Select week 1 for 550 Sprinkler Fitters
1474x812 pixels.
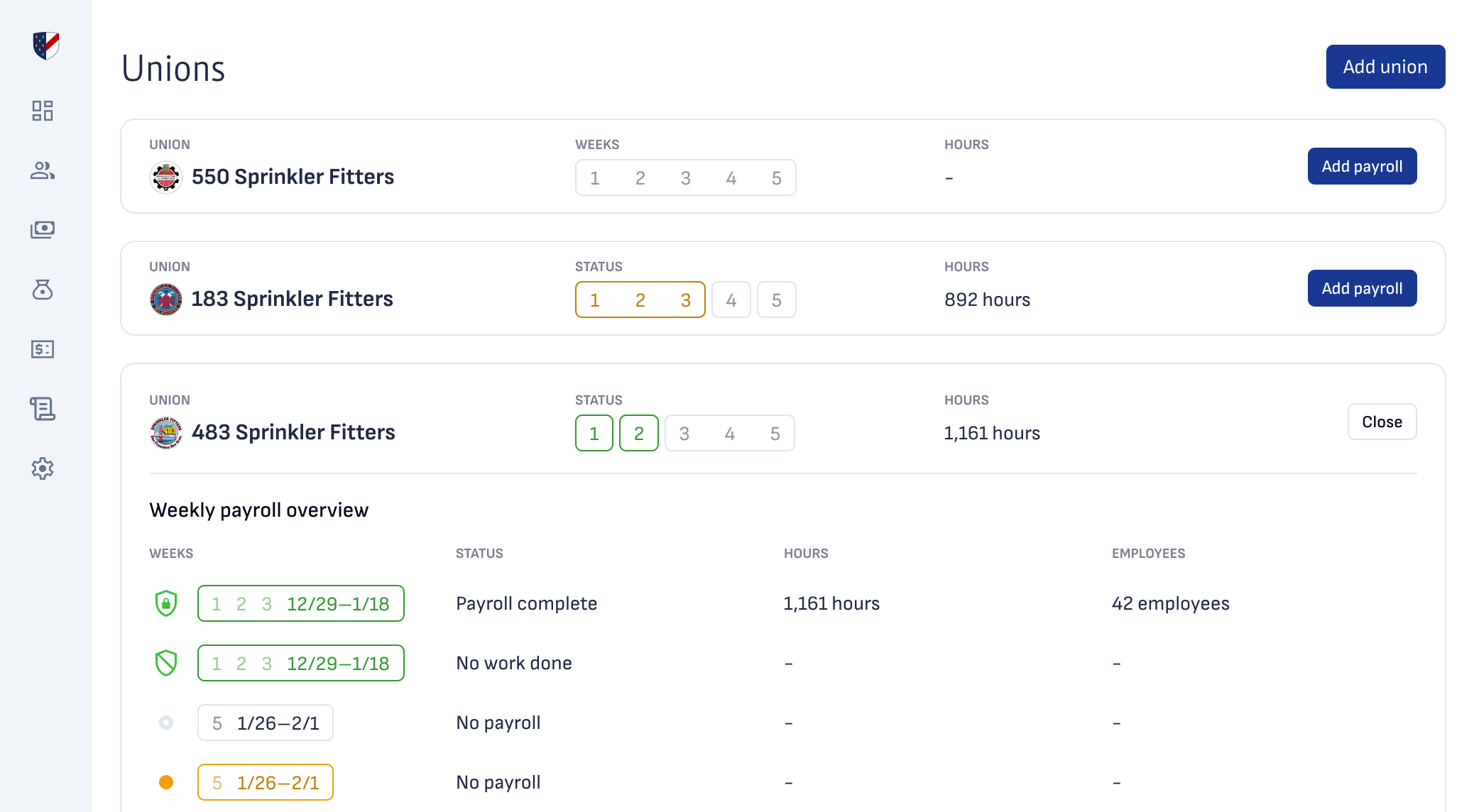pyautogui.click(x=595, y=178)
